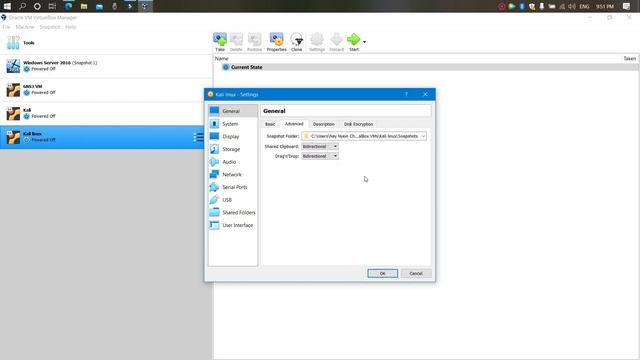Click the Discard toolbar icon
The width and height of the screenshot is (640, 360).
(x=336, y=42)
